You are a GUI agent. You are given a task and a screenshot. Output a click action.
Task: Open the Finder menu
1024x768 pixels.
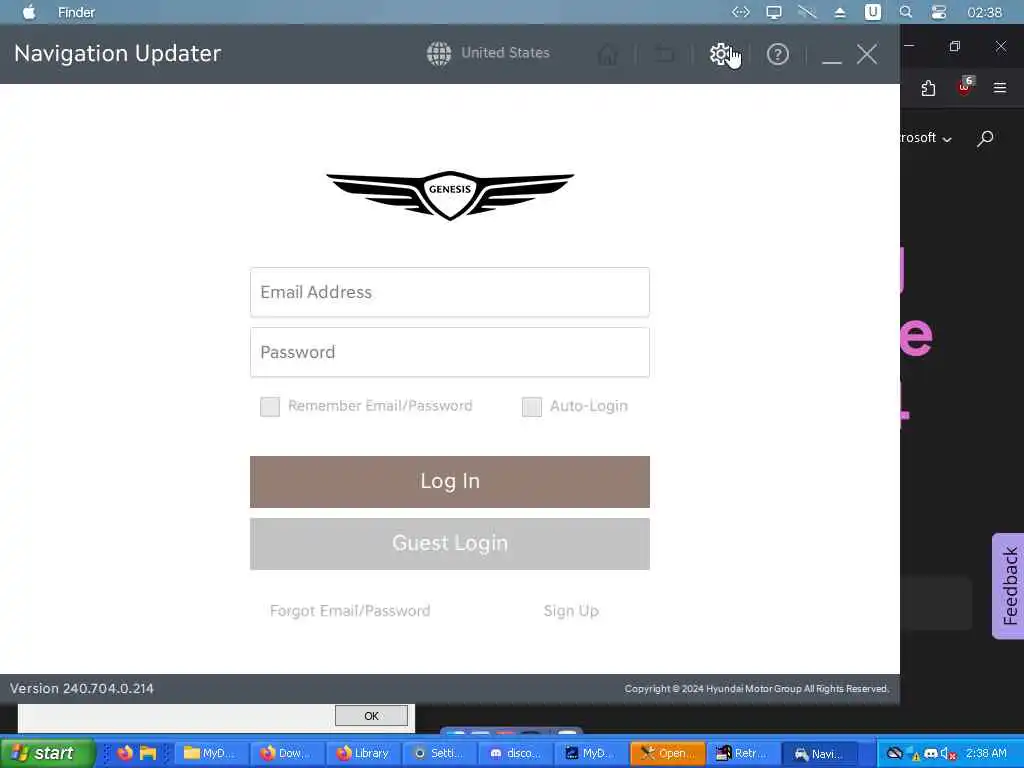point(76,12)
